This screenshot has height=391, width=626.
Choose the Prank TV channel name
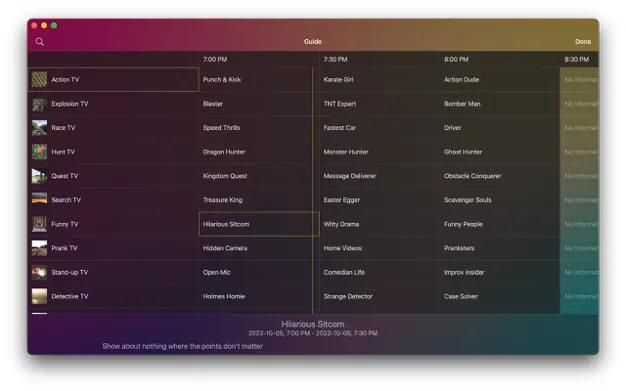64,248
